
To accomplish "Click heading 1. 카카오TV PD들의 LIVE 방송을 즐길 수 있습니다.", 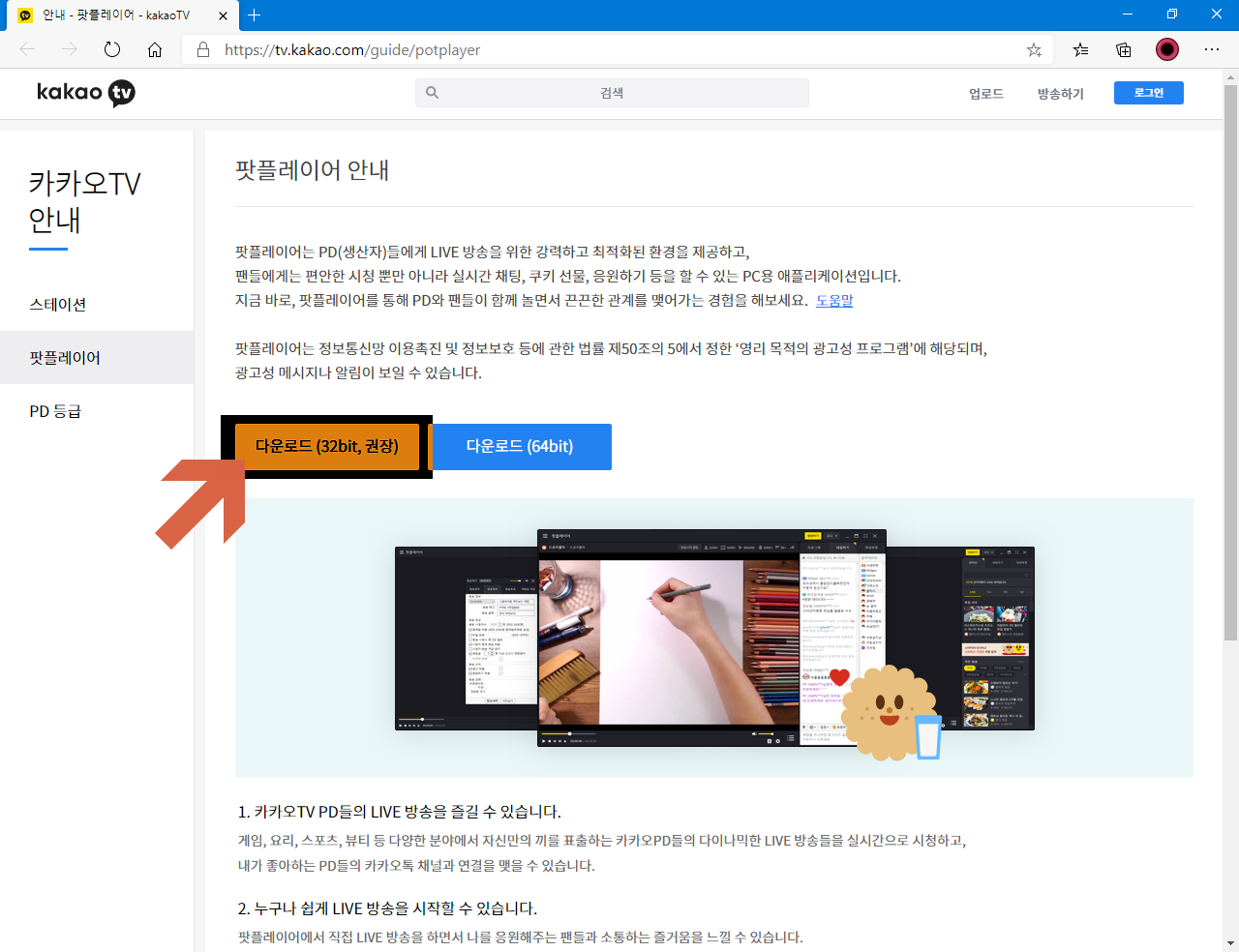I will (x=400, y=812).
